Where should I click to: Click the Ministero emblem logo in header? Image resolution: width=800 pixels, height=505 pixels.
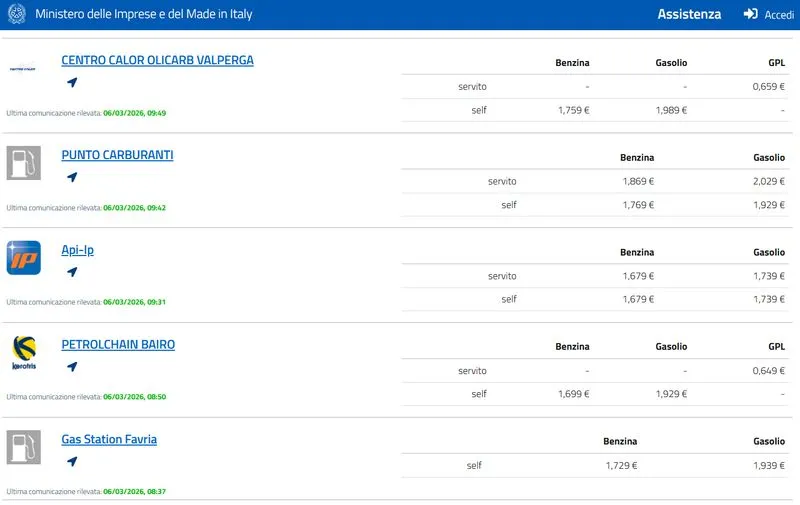click(x=17, y=15)
